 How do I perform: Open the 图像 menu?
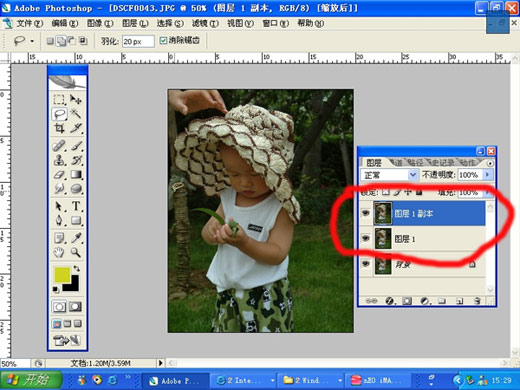(100, 23)
